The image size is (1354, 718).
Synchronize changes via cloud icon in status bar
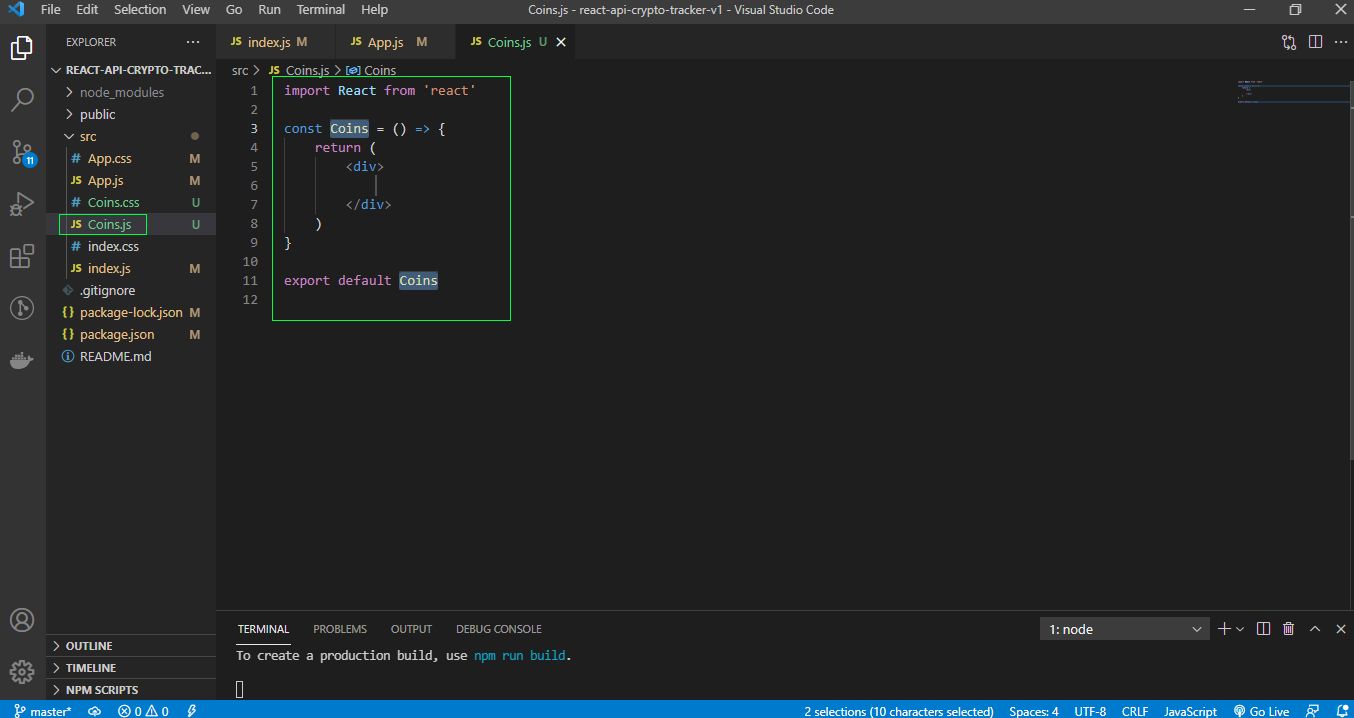(x=95, y=711)
